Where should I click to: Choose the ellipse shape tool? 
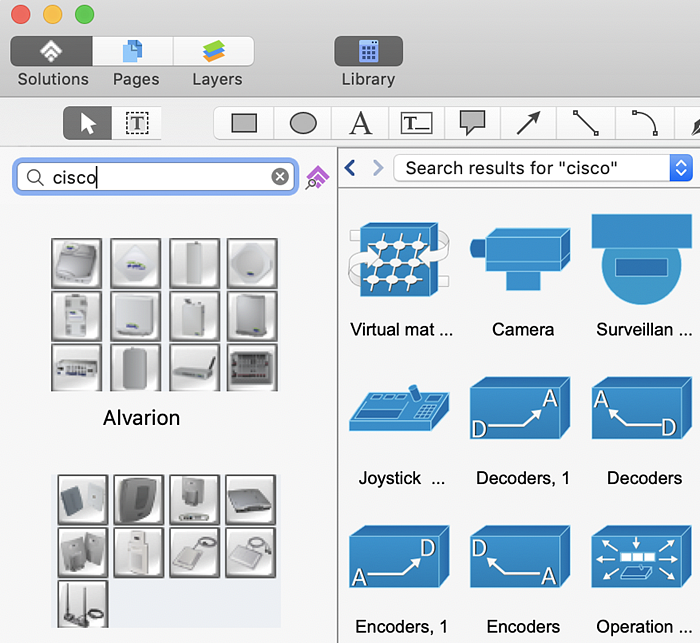303,123
